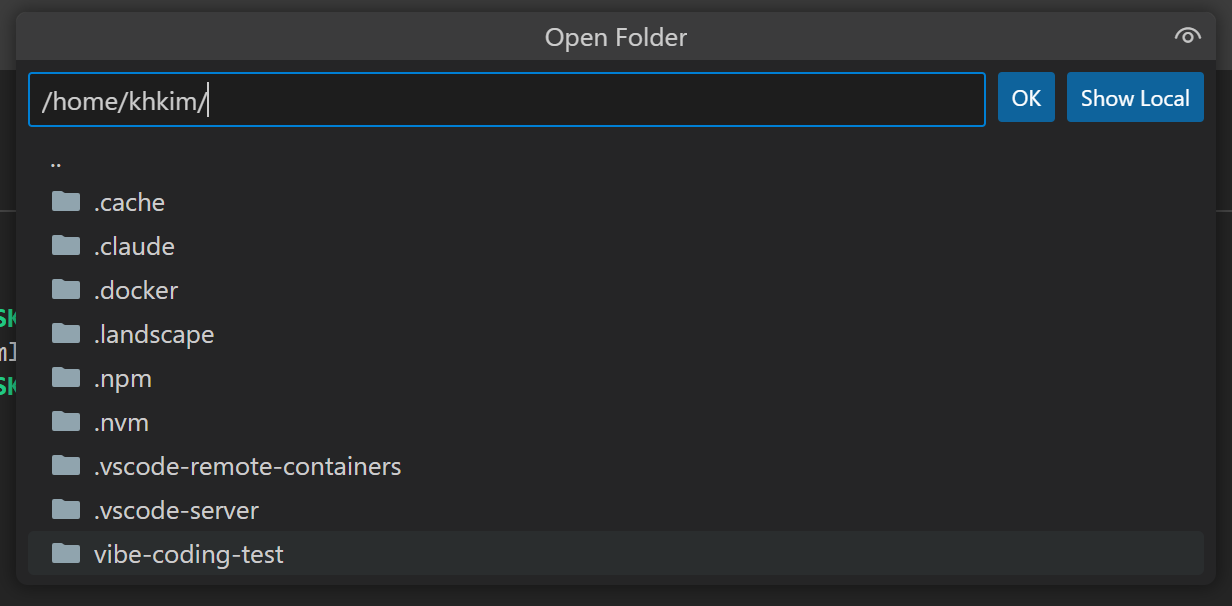The width and height of the screenshot is (1232, 606).
Task: Click the vibe-coding-test folder icon
Action: [x=66, y=554]
